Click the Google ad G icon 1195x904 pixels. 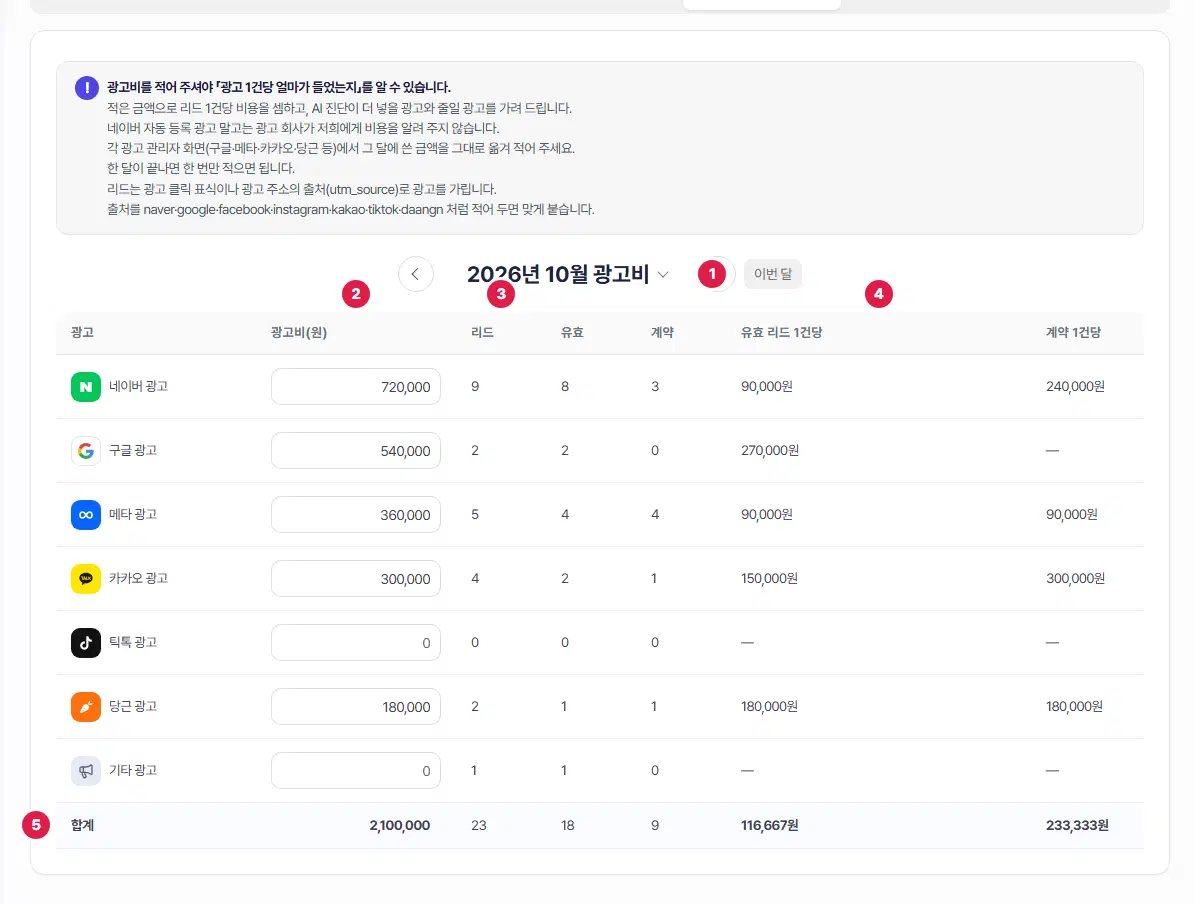pos(86,450)
